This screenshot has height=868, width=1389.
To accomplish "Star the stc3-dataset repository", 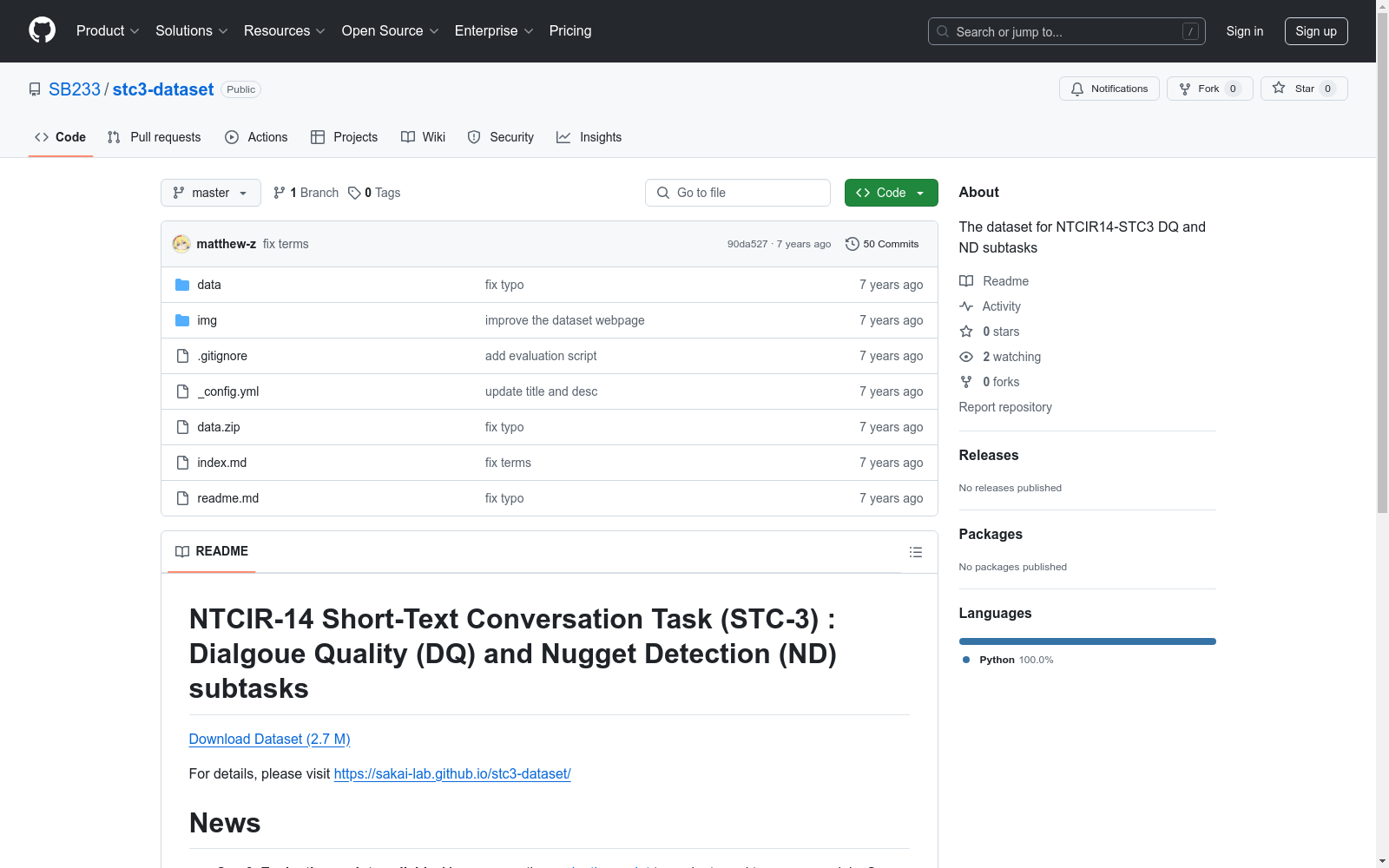I will click(x=1304, y=89).
